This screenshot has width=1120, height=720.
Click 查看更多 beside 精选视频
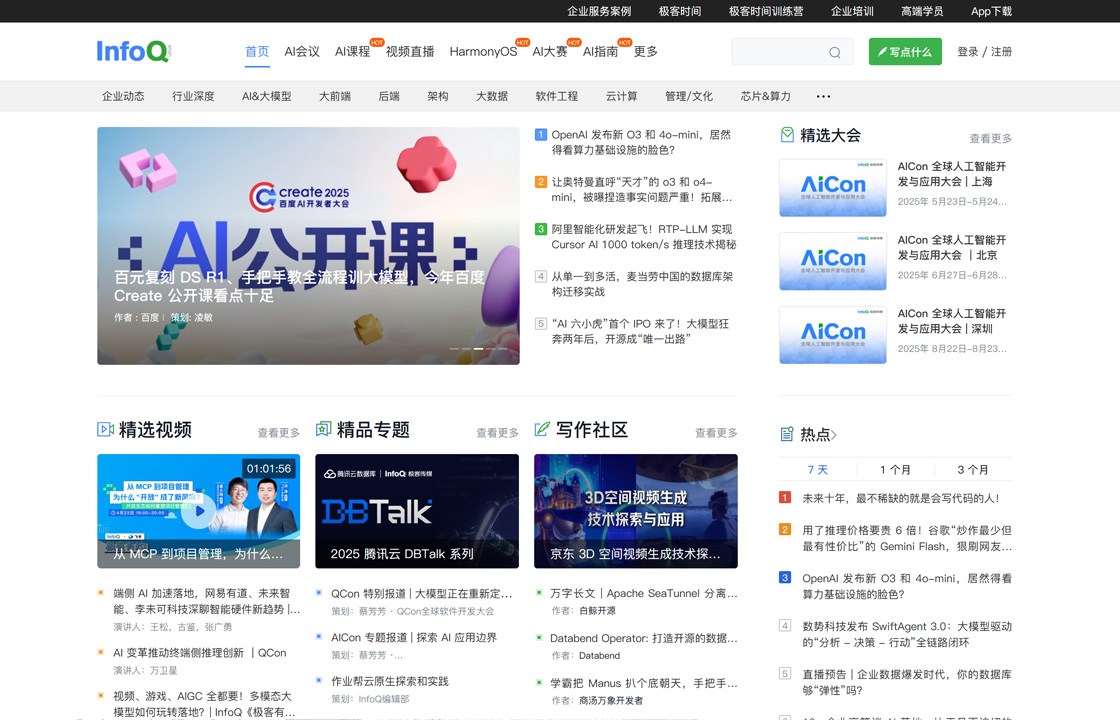279,433
